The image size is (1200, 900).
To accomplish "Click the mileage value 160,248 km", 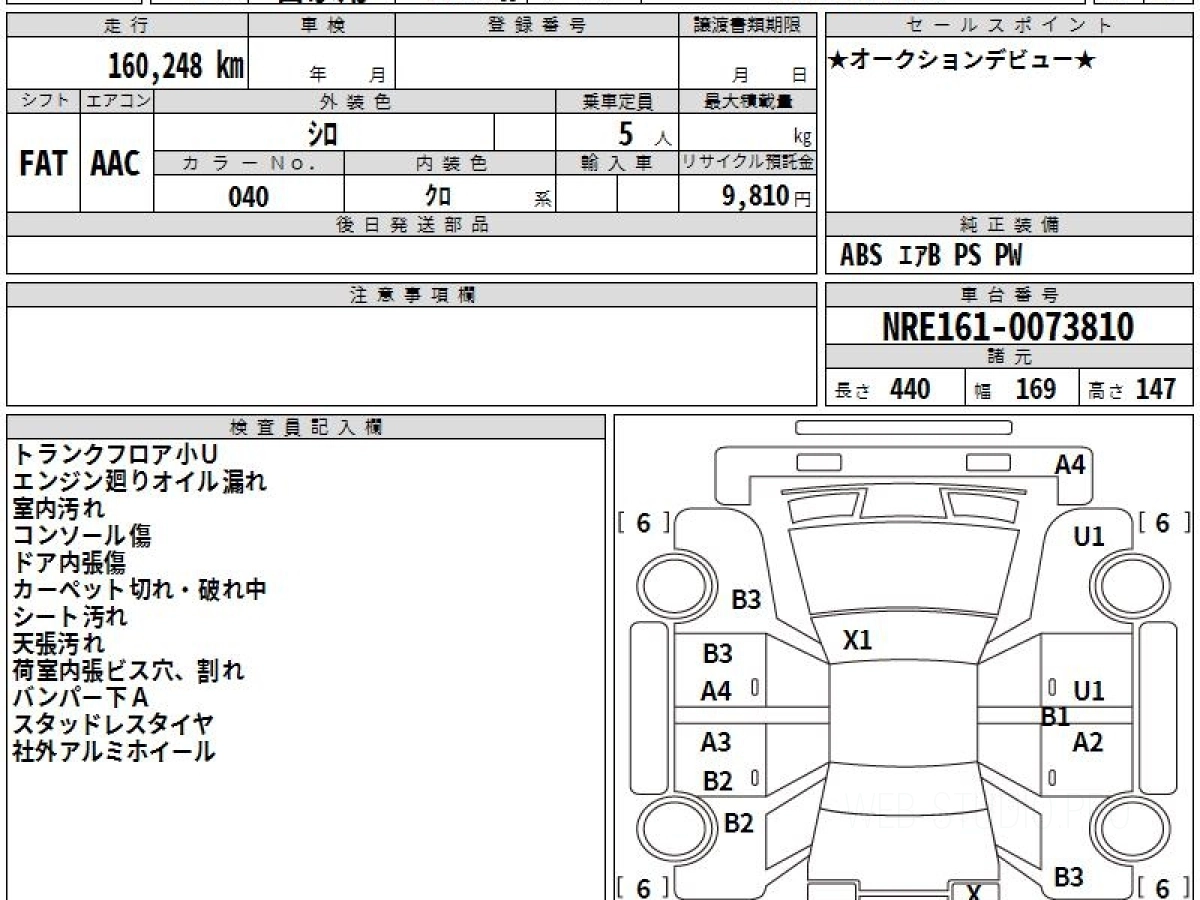I will [175, 66].
